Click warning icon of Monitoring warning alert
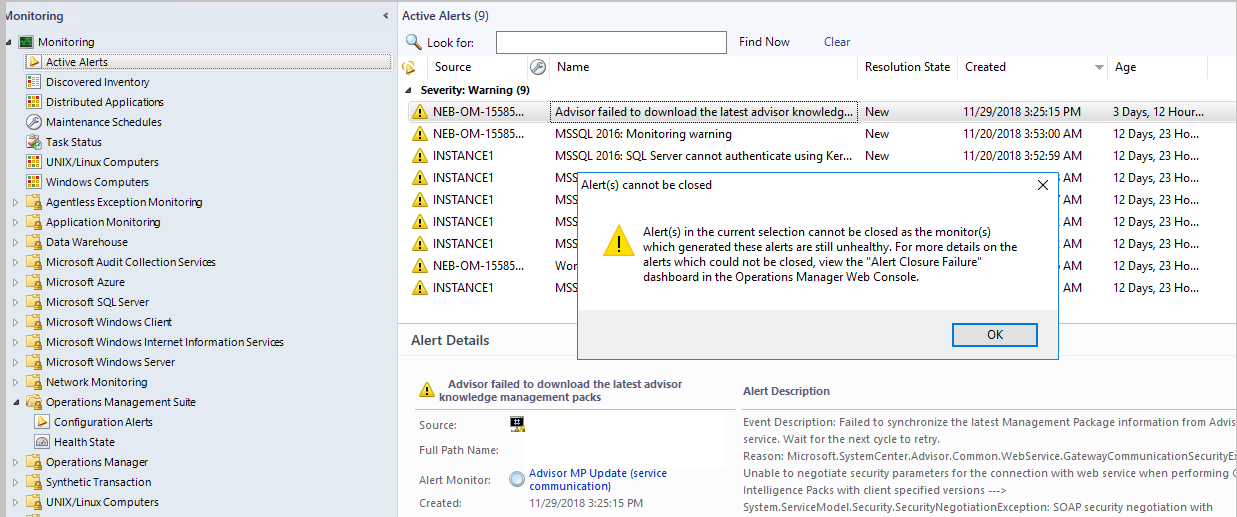The image size is (1237, 517). click(x=420, y=134)
